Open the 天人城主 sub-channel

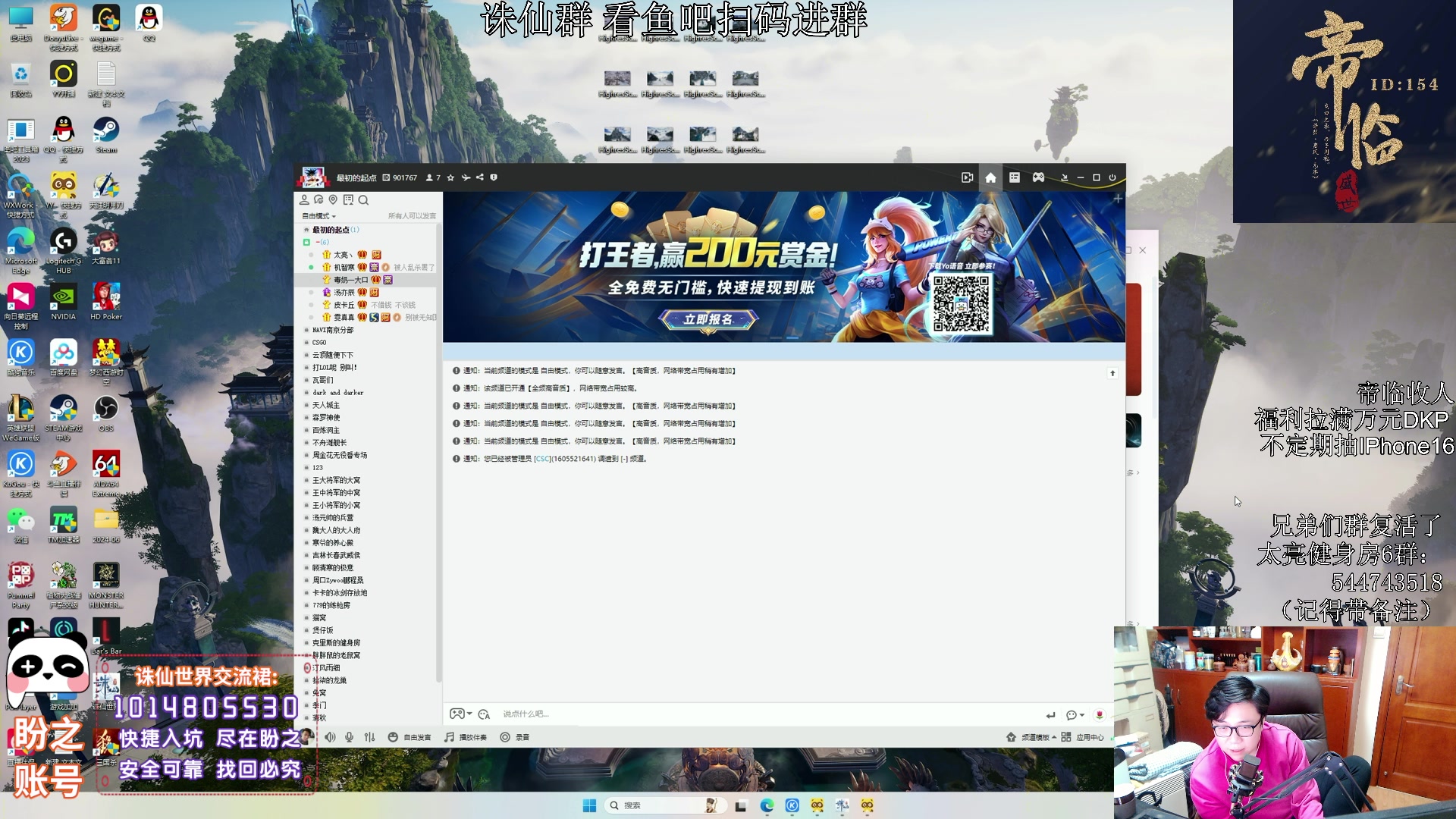(x=326, y=405)
